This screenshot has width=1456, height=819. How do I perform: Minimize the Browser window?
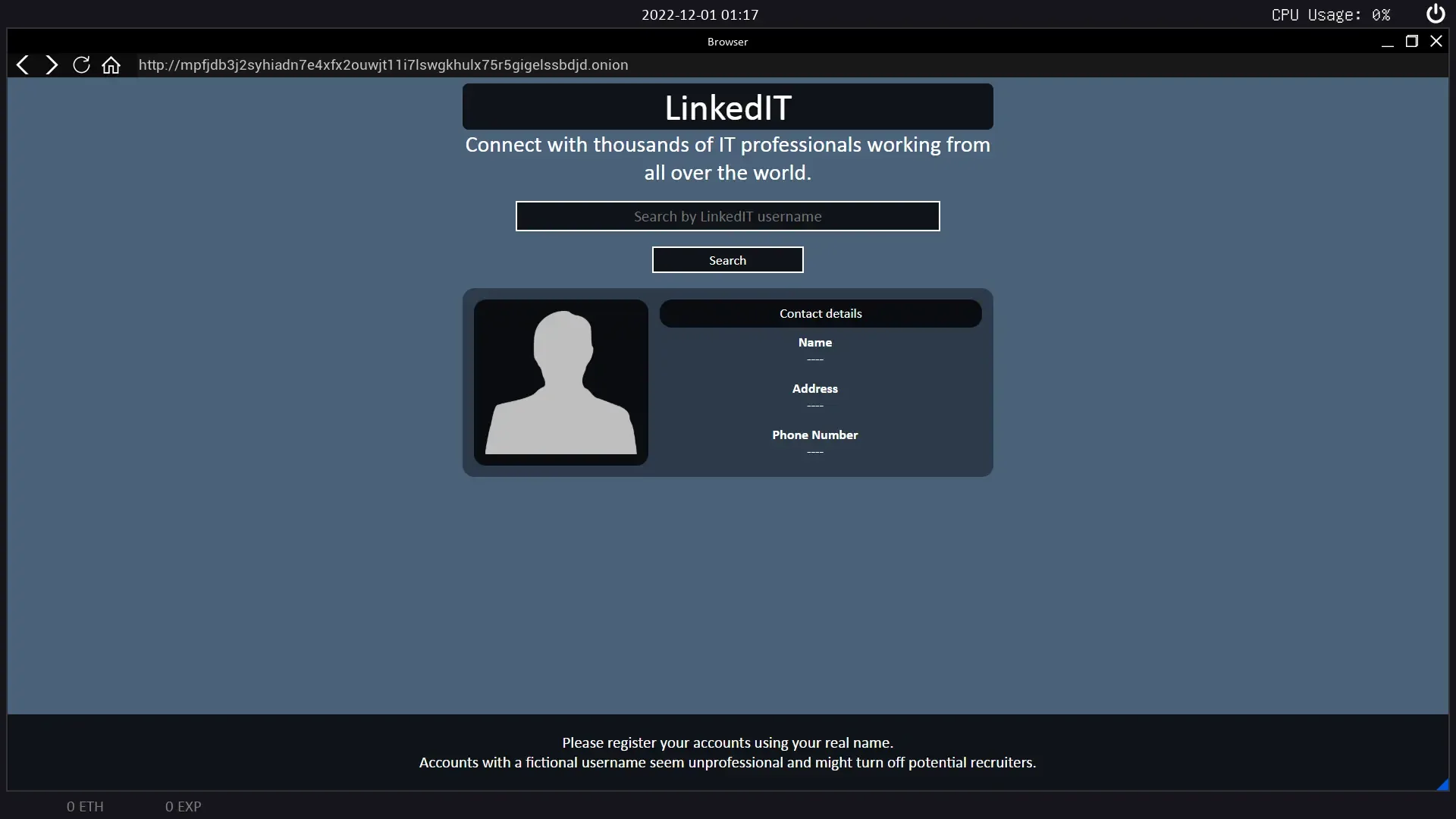click(1387, 42)
